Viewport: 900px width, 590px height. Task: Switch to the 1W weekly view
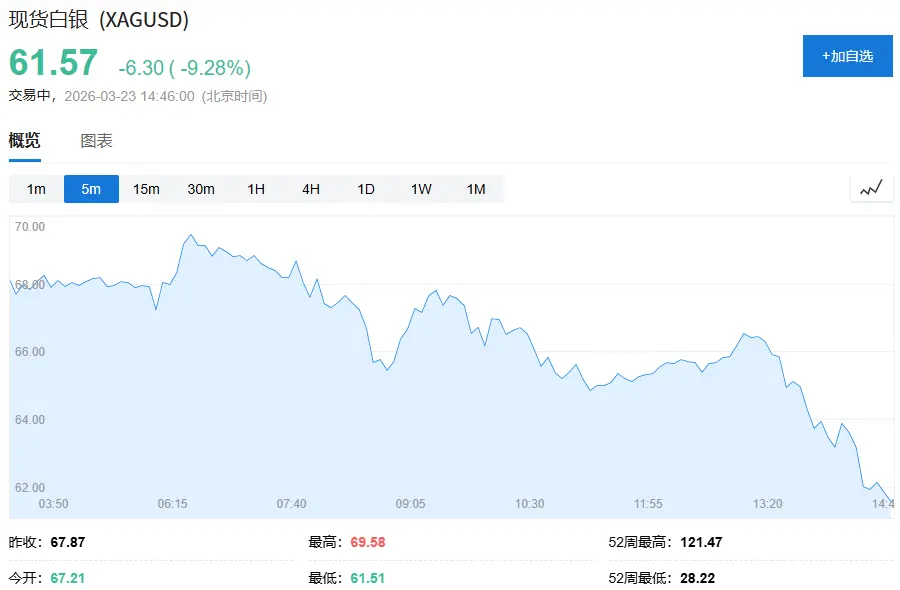[421, 189]
